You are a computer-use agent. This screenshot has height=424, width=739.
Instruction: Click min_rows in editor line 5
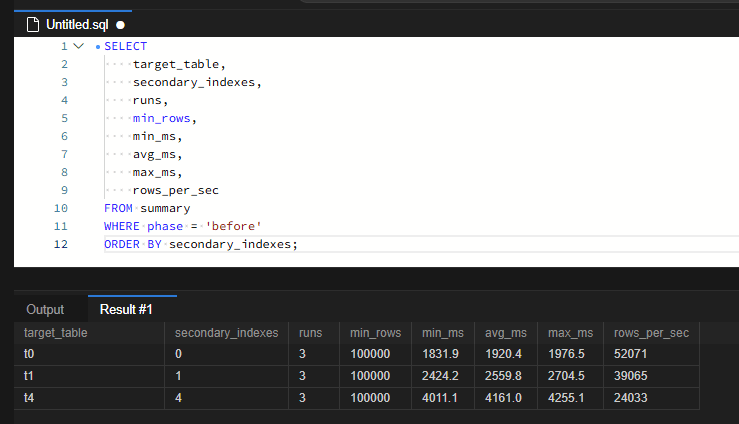click(162, 118)
